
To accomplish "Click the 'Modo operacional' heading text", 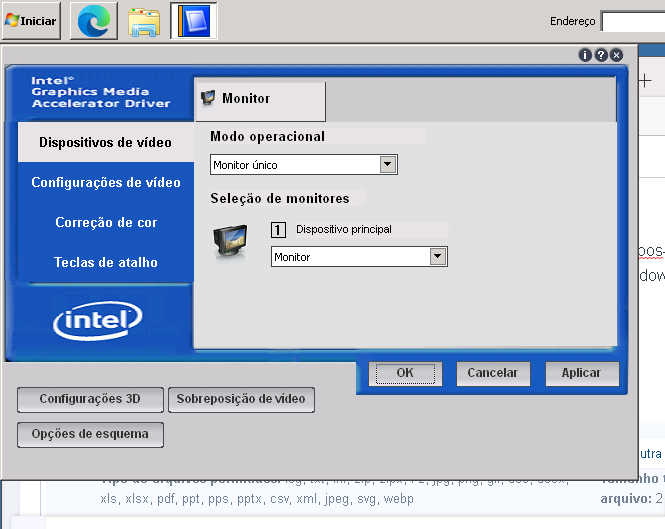I will click(x=268, y=137).
